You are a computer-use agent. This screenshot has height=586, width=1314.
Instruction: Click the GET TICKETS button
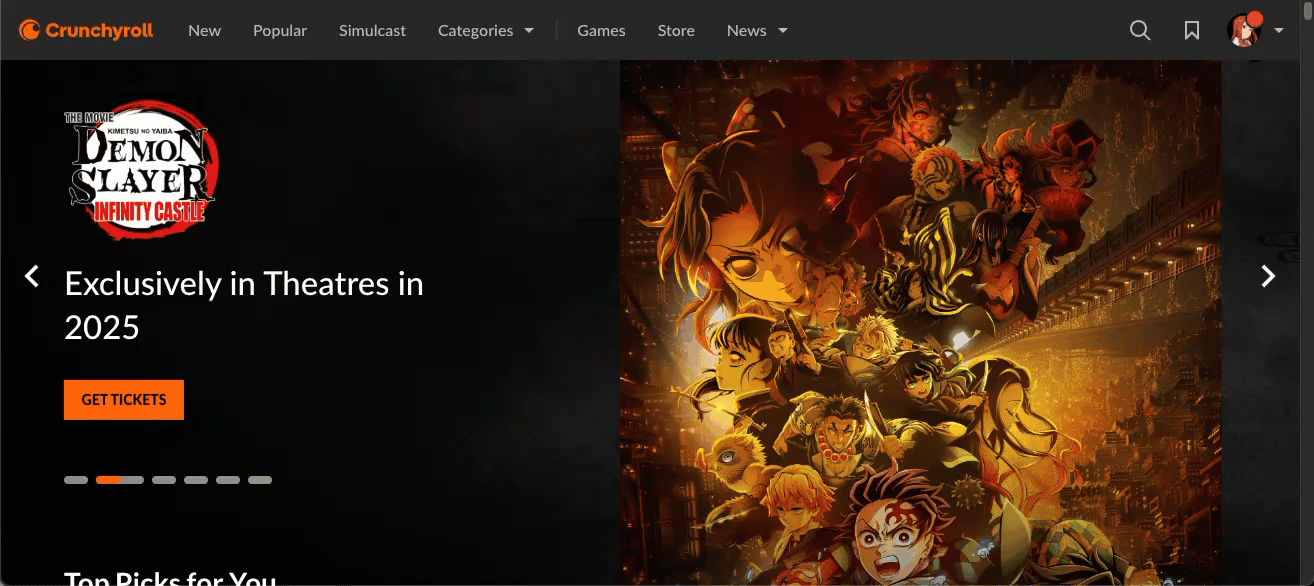(124, 400)
